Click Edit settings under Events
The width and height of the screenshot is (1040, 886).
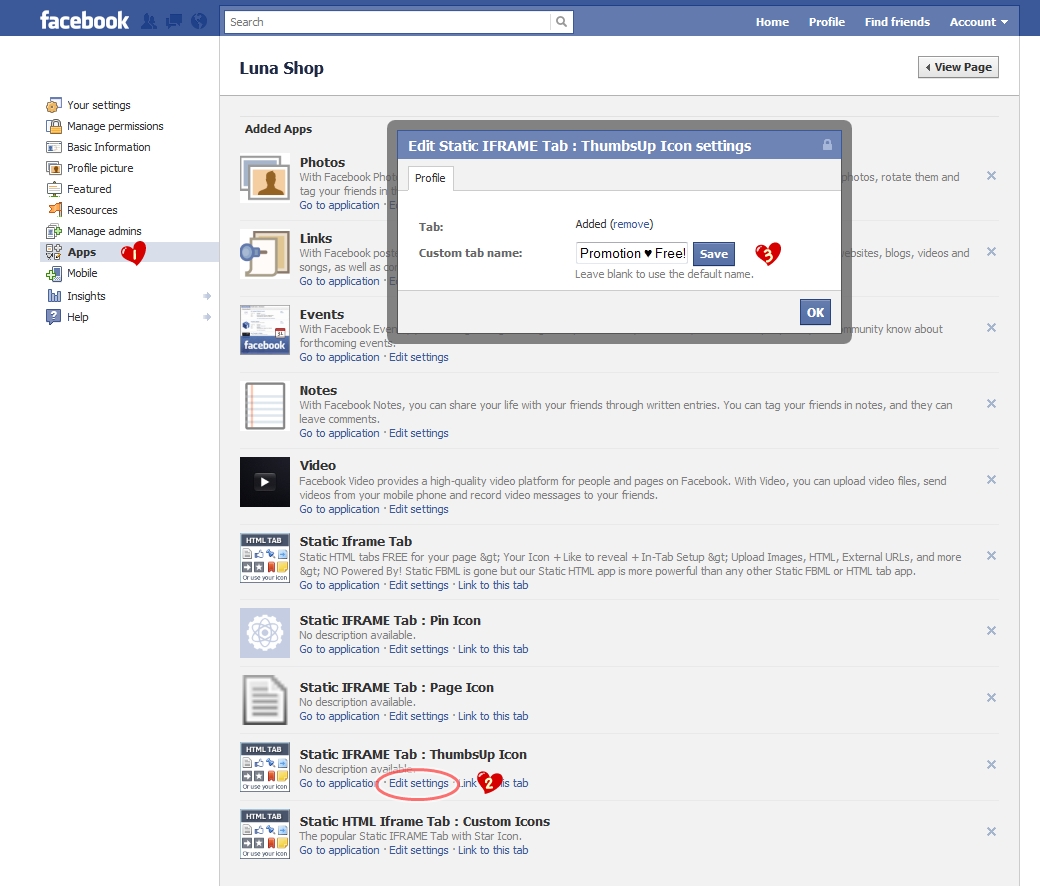[x=419, y=357]
